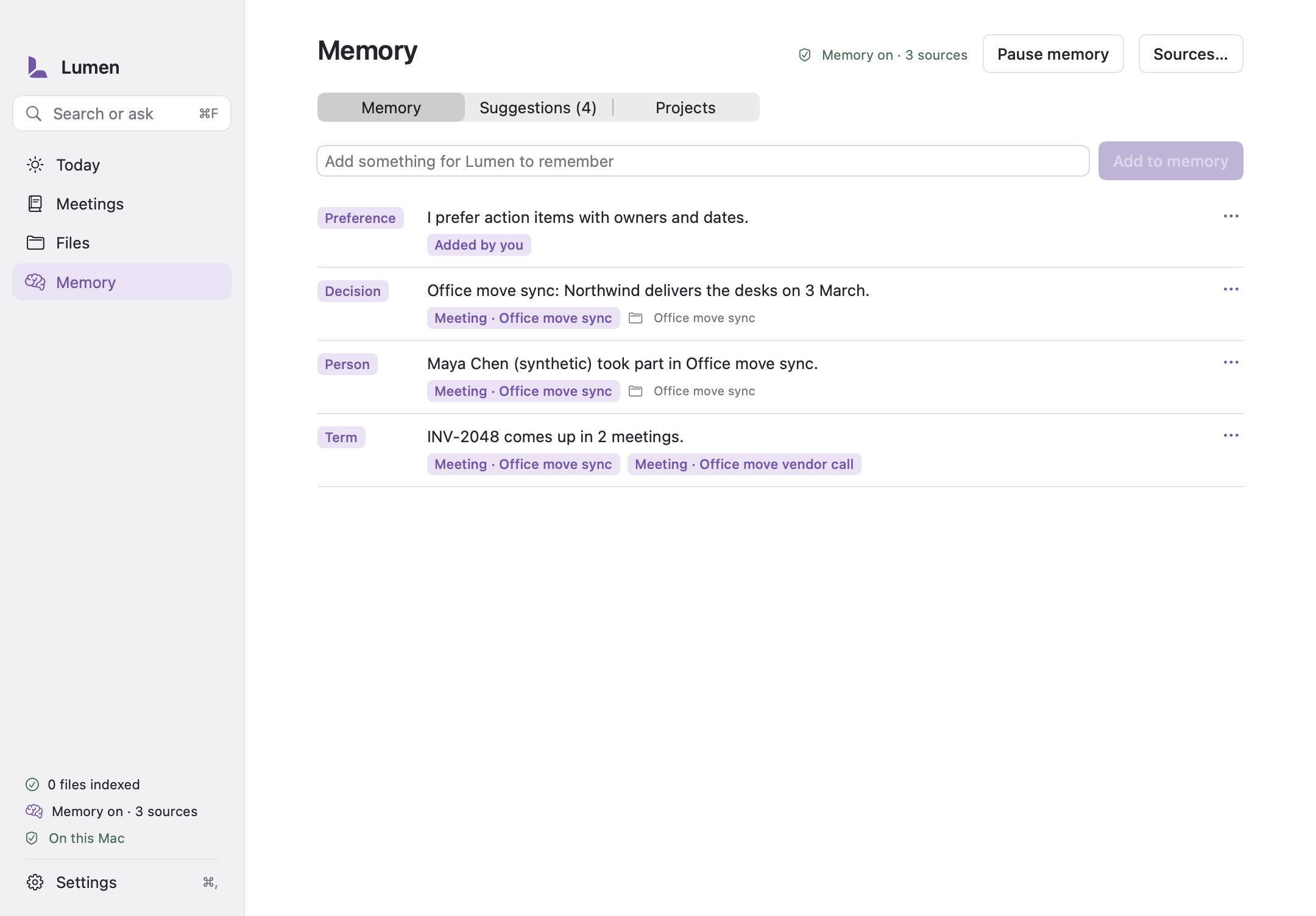Open Today in the sidebar
Image resolution: width=1316 pixels, height=916 pixels.
(x=122, y=164)
